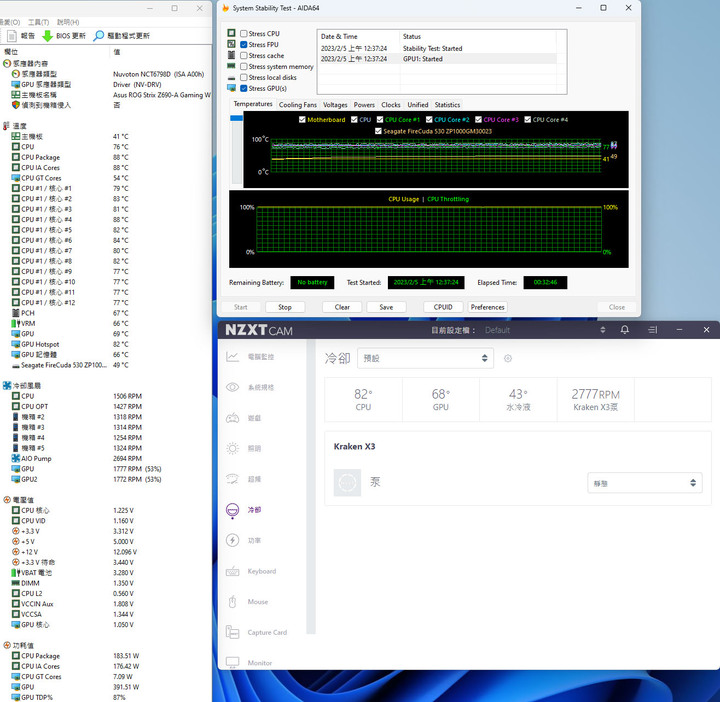720x702 pixels.
Task: Switch to Unified tab
Action: click(418, 105)
